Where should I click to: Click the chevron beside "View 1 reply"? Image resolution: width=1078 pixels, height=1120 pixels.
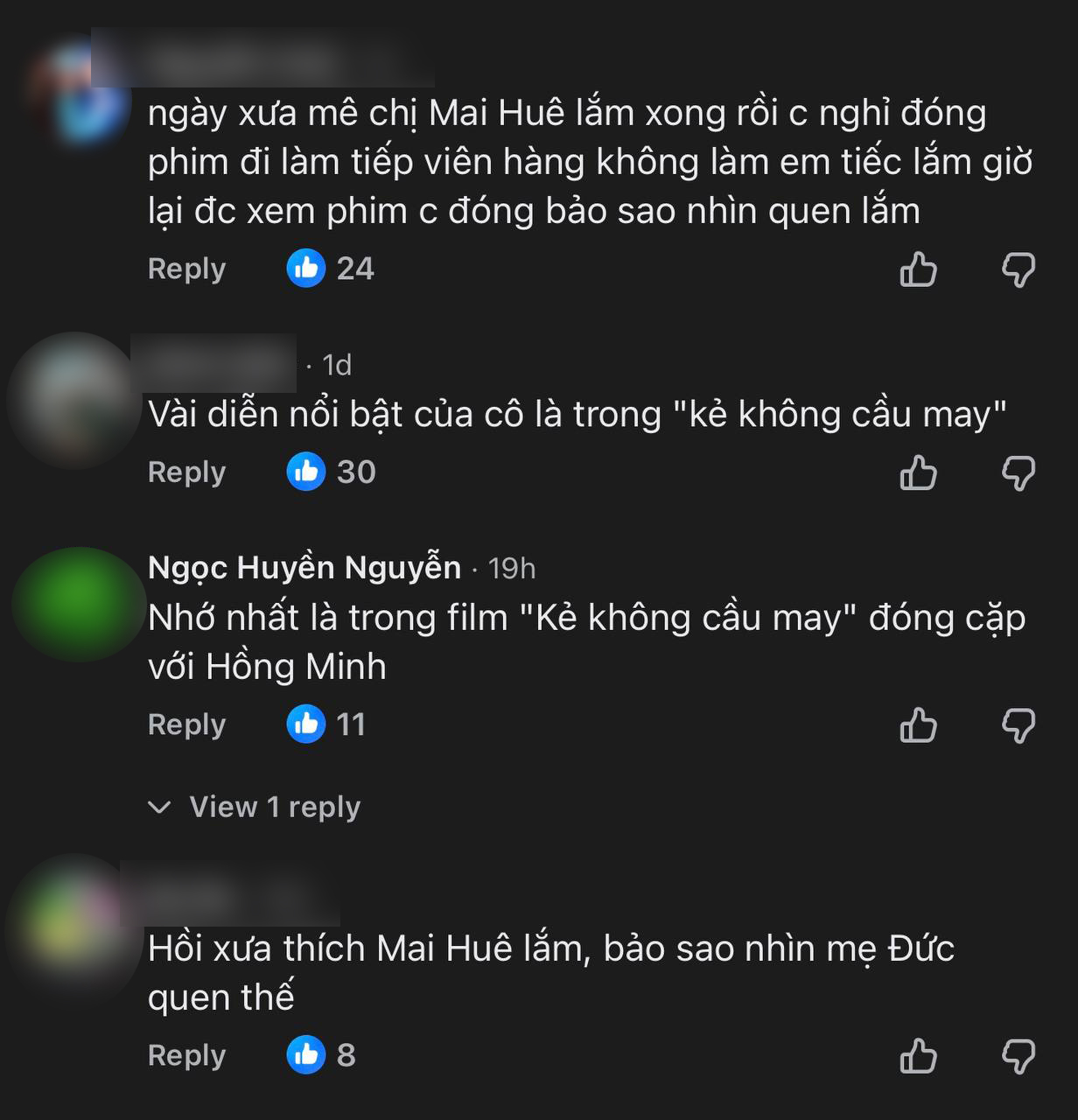click(x=159, y=808)
